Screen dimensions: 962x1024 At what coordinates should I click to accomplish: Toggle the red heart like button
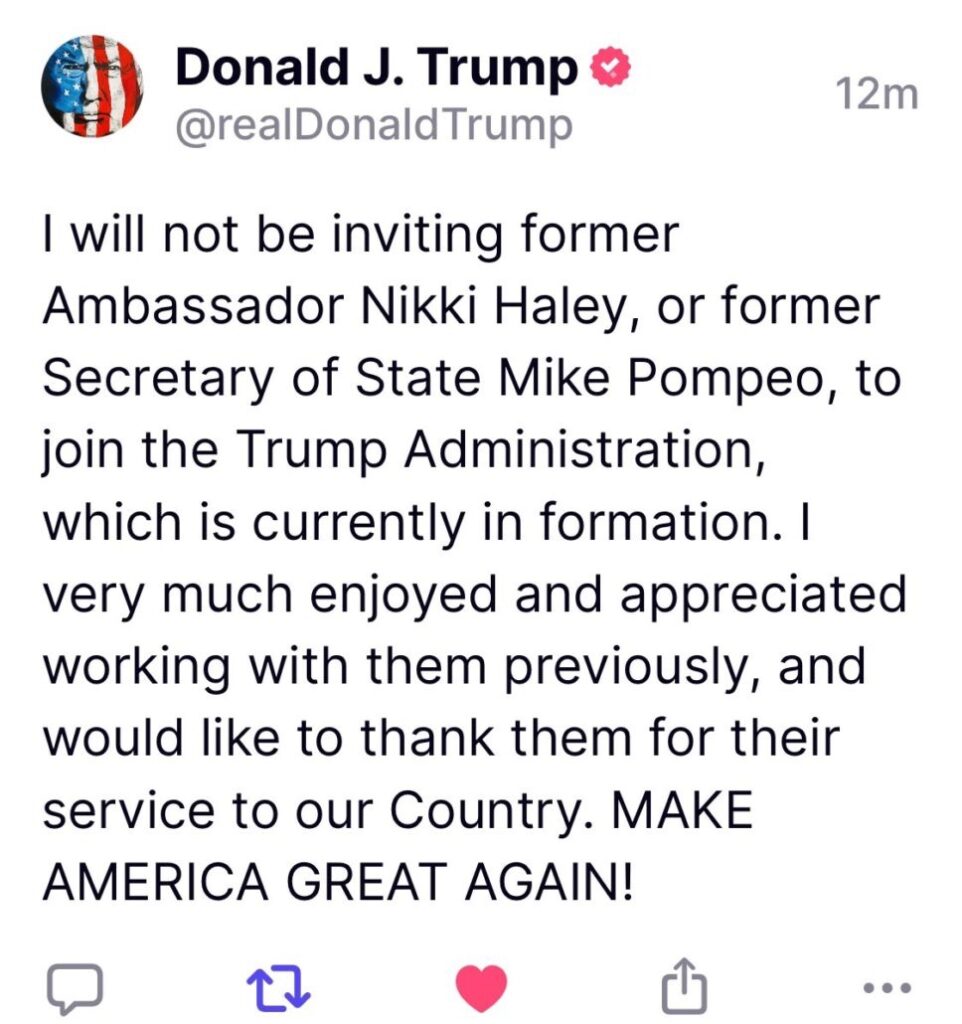pyautogui.click(x=481, y=987)
